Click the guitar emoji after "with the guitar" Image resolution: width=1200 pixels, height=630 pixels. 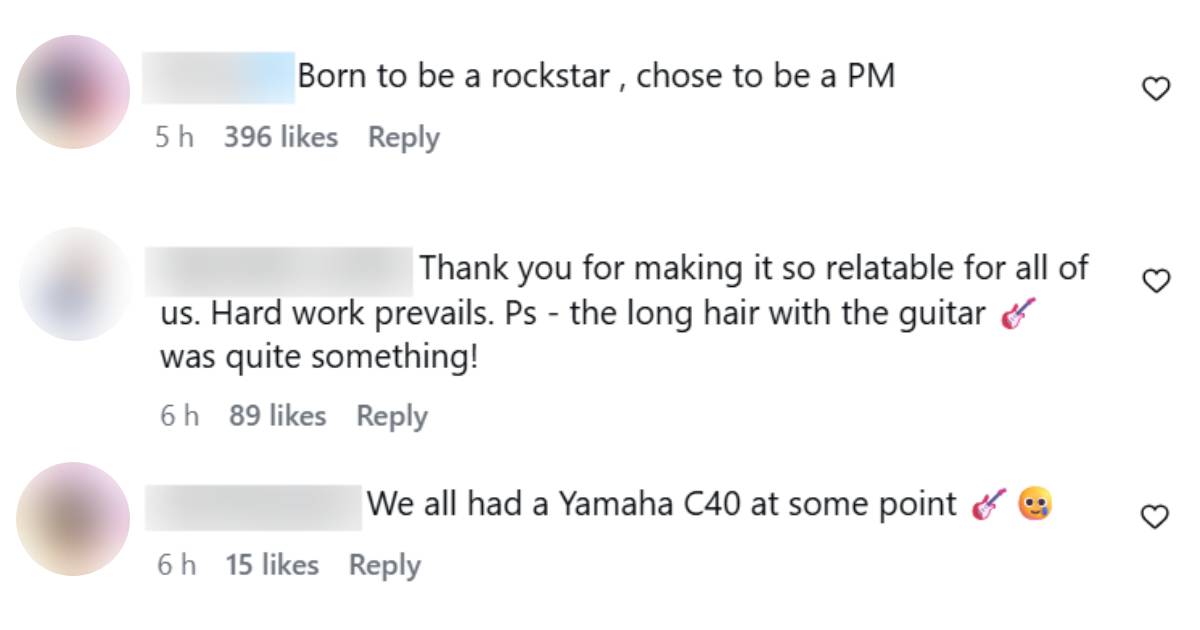(1017, 315)
